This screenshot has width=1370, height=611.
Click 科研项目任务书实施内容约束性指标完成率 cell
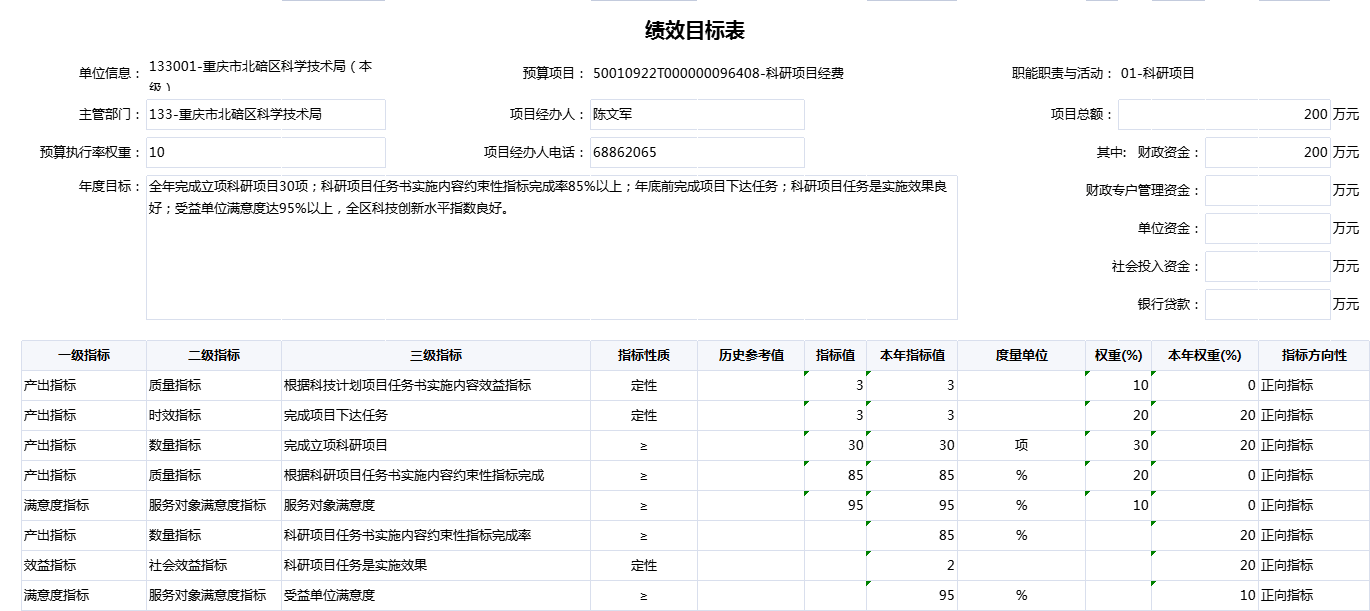click(x=436, y=535)
